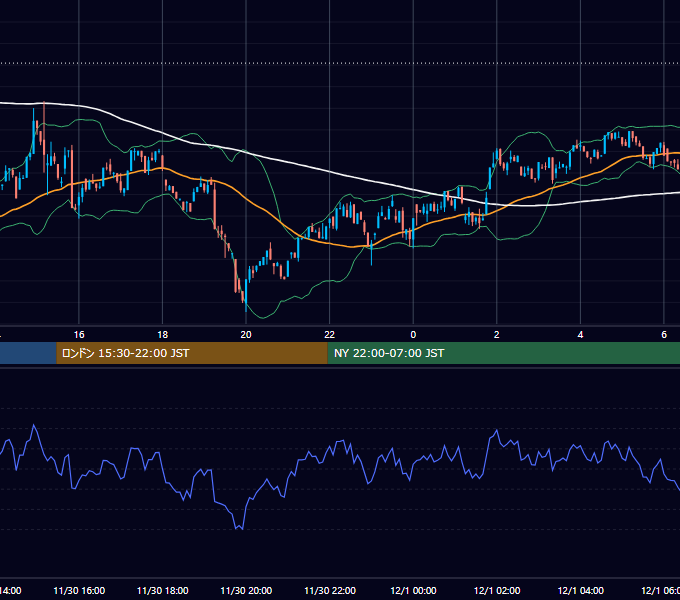680x600 pixels.
Task: Click the oscillator peak near 02:00
Action: click(x=497, y=430)
